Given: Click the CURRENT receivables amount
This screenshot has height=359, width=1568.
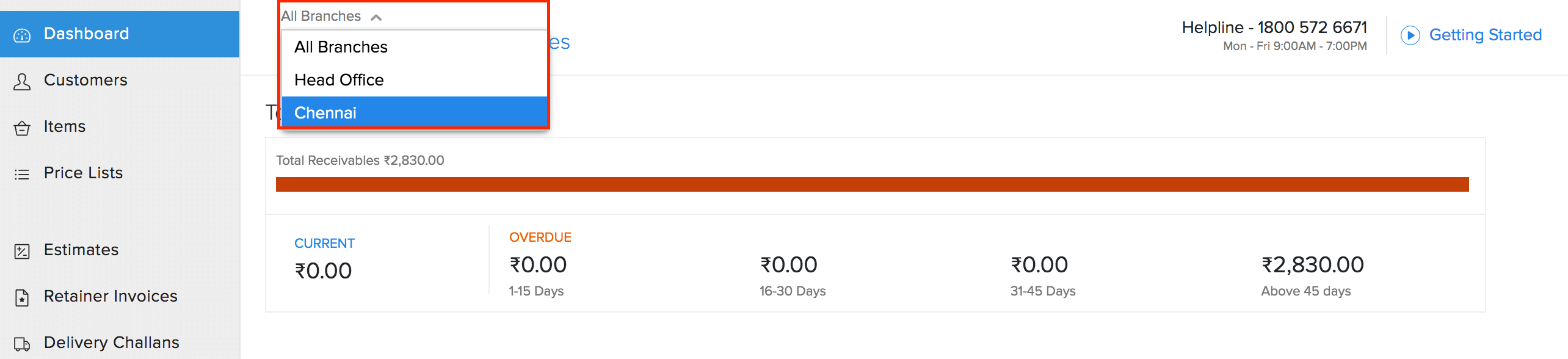Looking at the screenshot, I should click(323, 270).
